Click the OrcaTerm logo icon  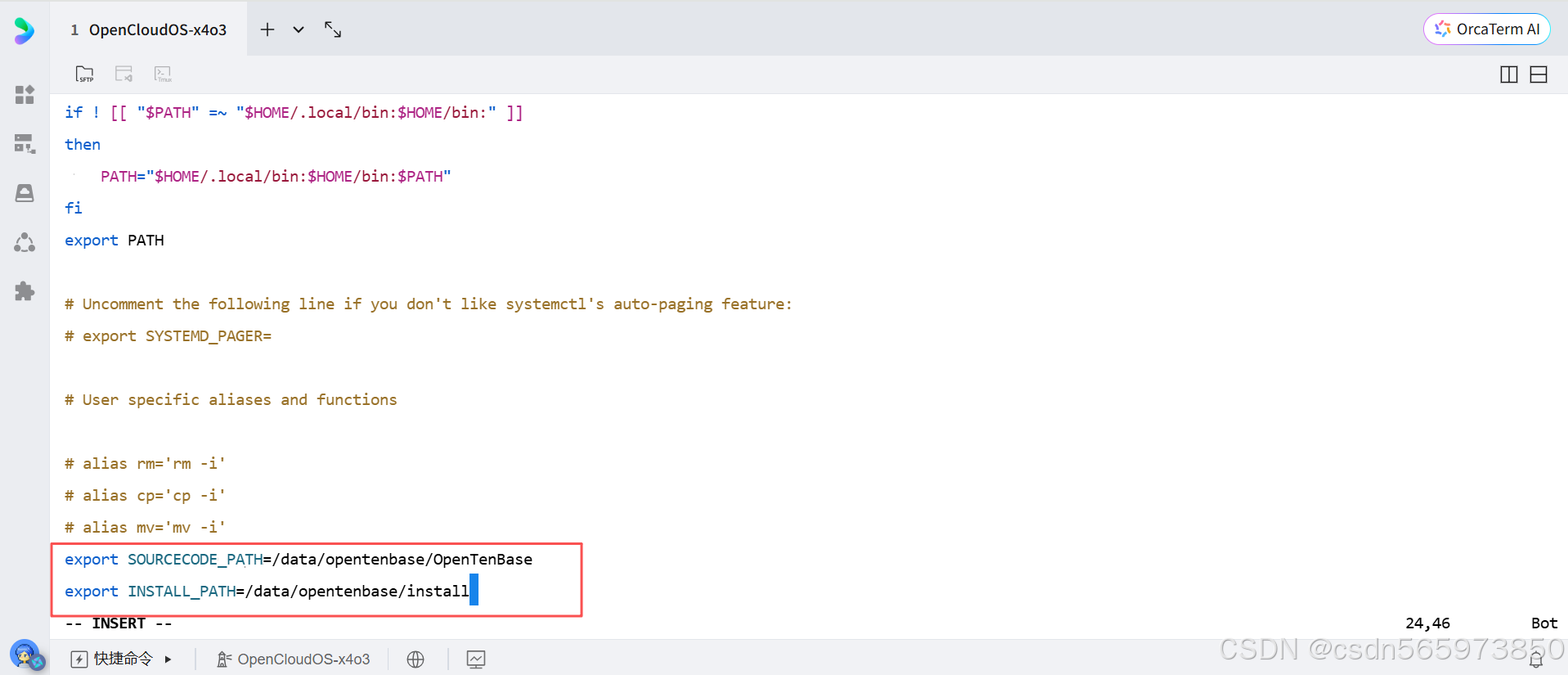coord(24,31)
